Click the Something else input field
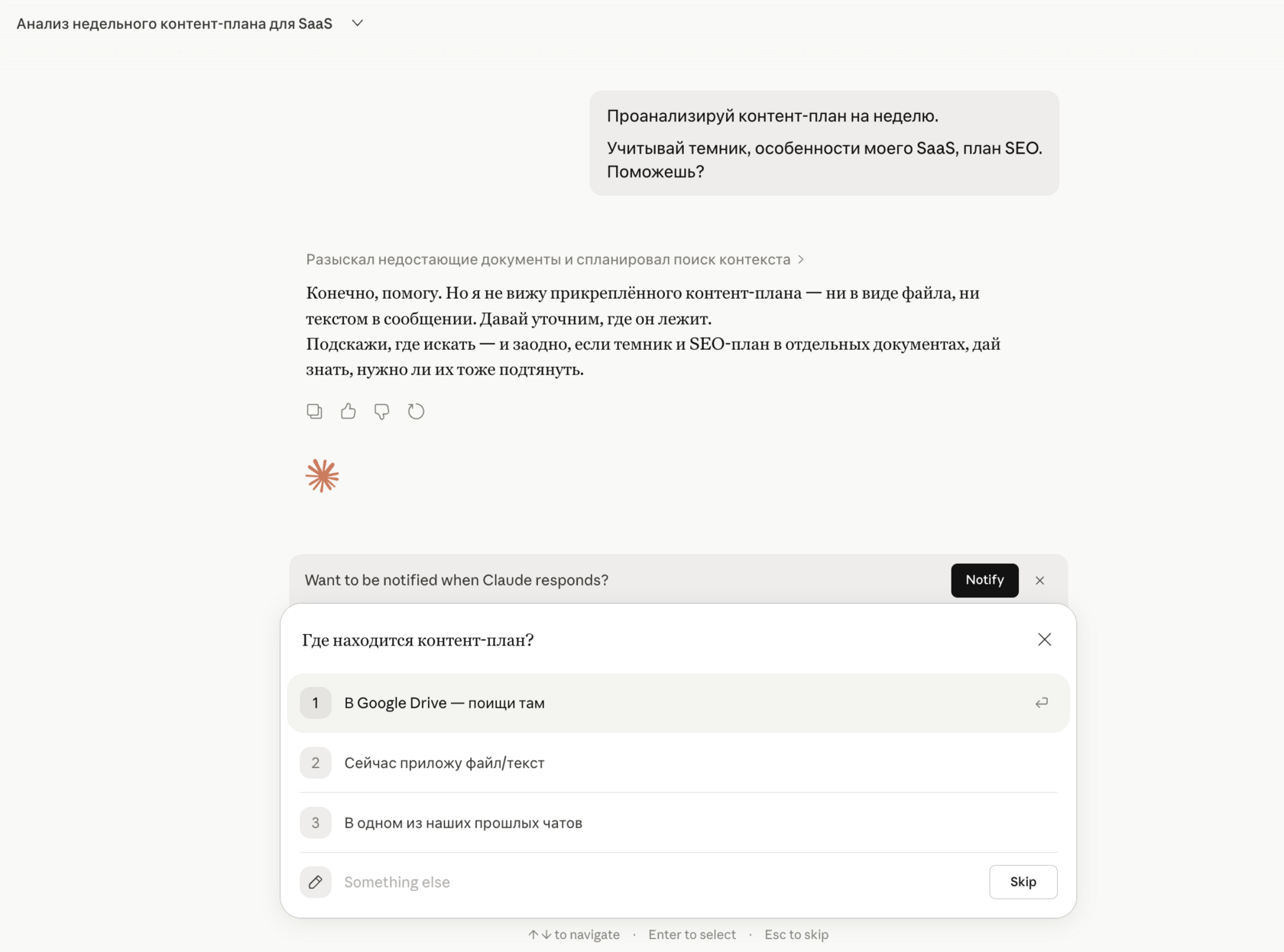 pyautogui.click(x=535, y=882)
